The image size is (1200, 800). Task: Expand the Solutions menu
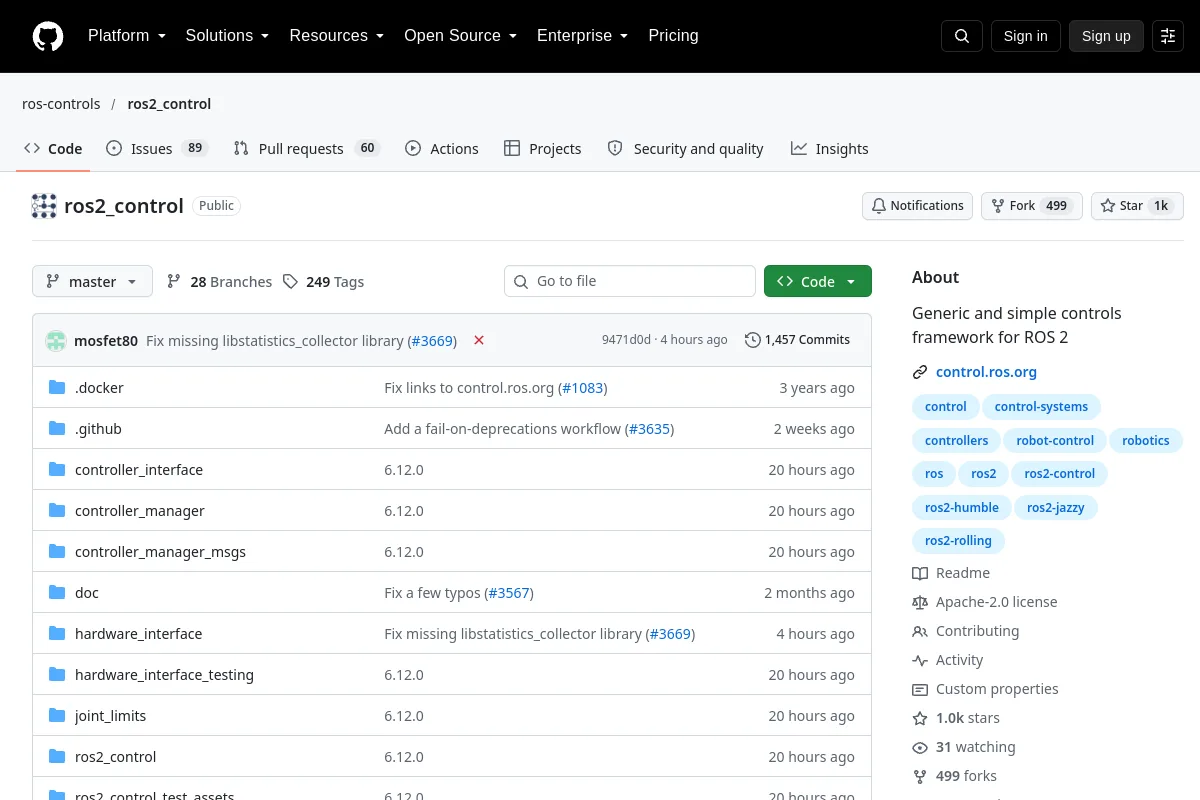pyautogui.click(x=227, y=36)
